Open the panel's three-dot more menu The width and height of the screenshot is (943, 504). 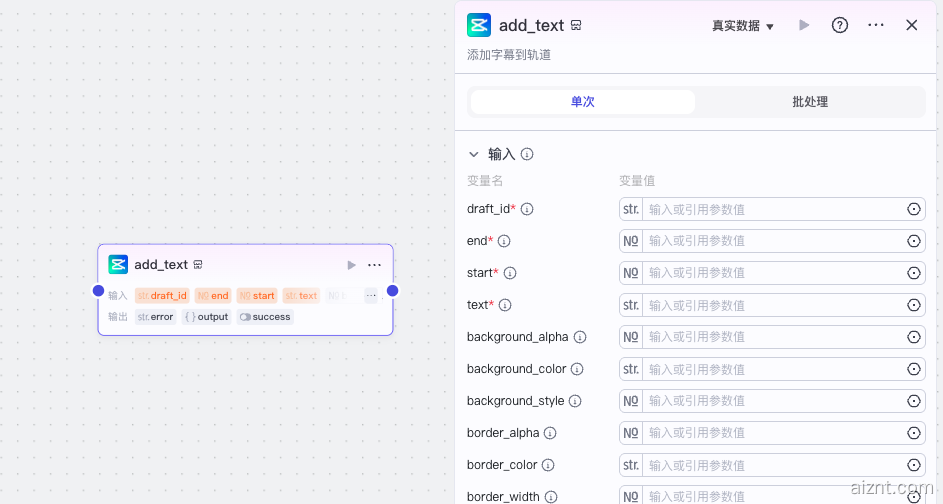(876, 25)
